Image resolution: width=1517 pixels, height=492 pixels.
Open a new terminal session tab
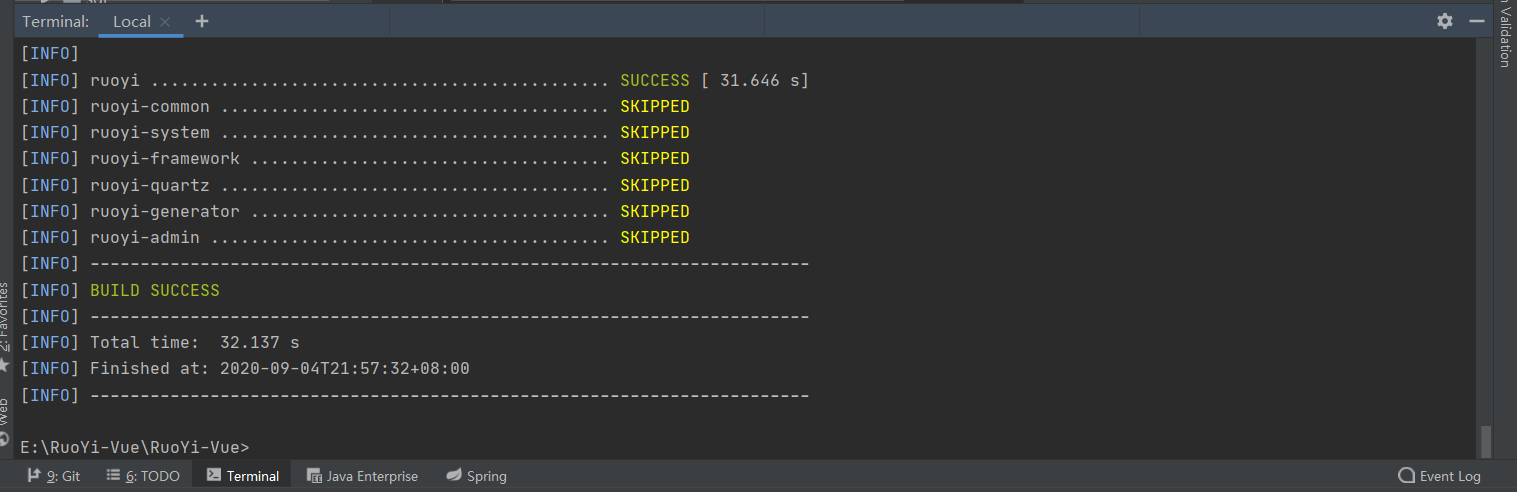point(202,21)
